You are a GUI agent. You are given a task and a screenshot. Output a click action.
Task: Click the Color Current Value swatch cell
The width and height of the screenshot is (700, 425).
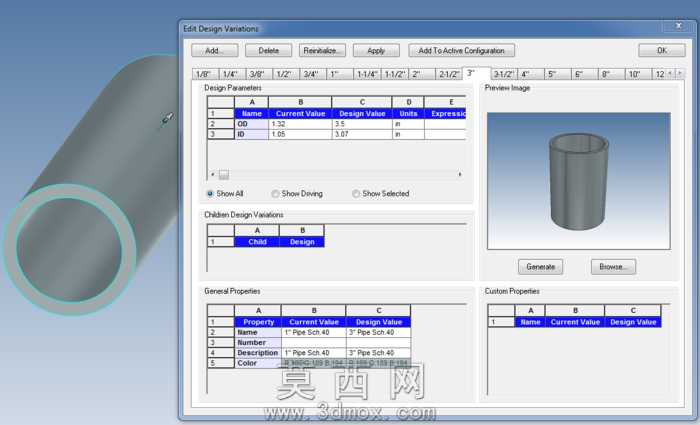[313, 363]
